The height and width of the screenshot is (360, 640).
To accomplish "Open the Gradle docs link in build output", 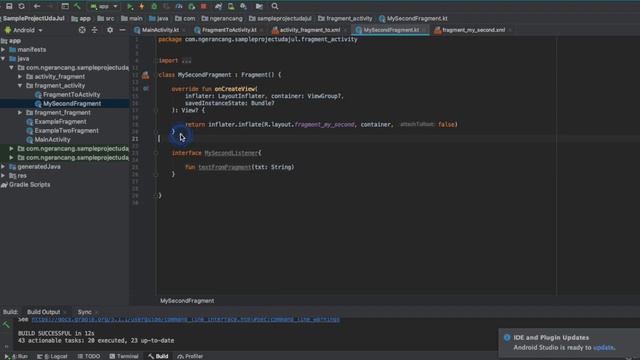I will 186,319.
